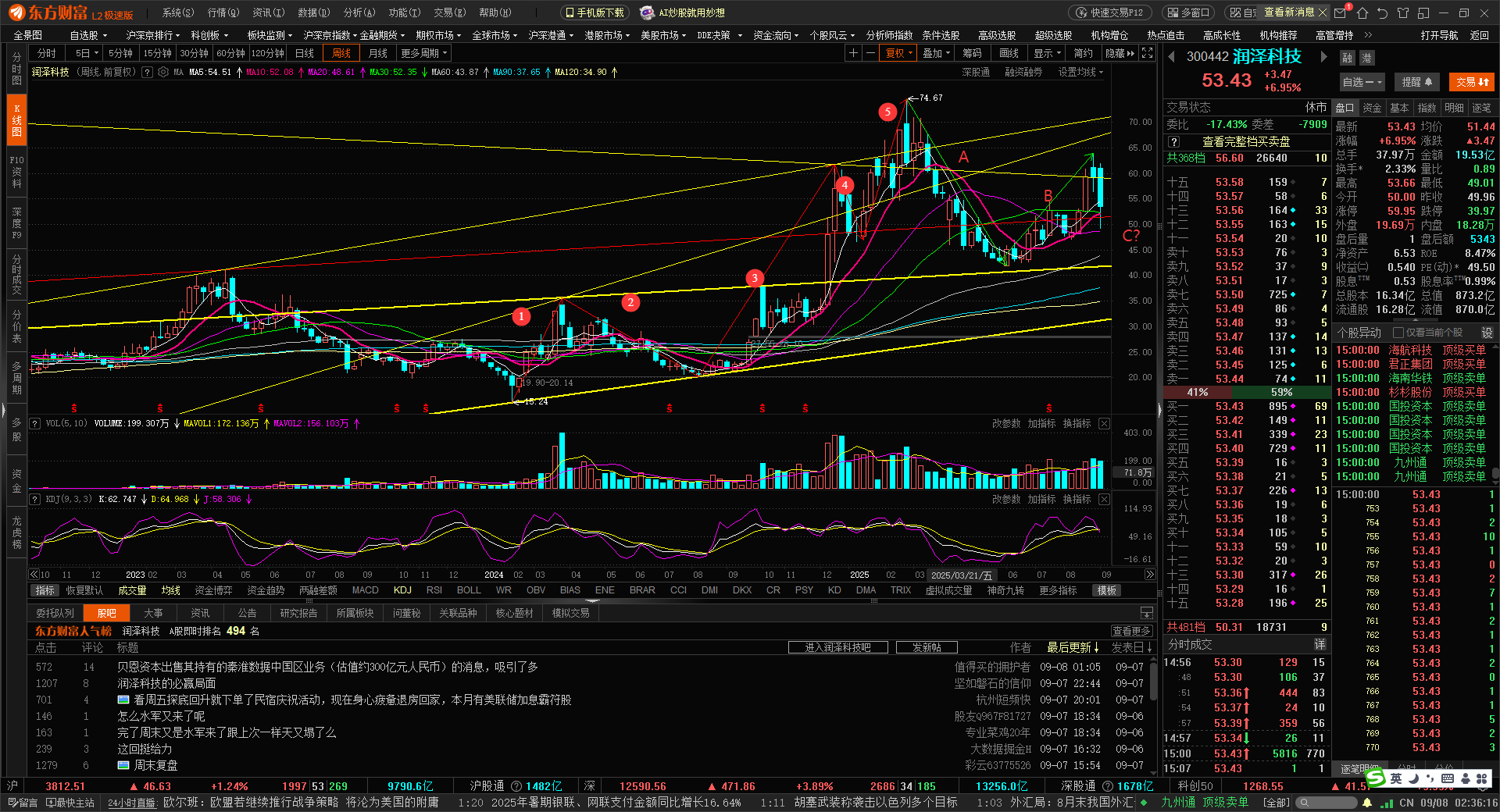The width and height of the screenshot is (1500, 812).
Task: Expand the 沪深京排行 dropdown
Action: click(152, 35)
